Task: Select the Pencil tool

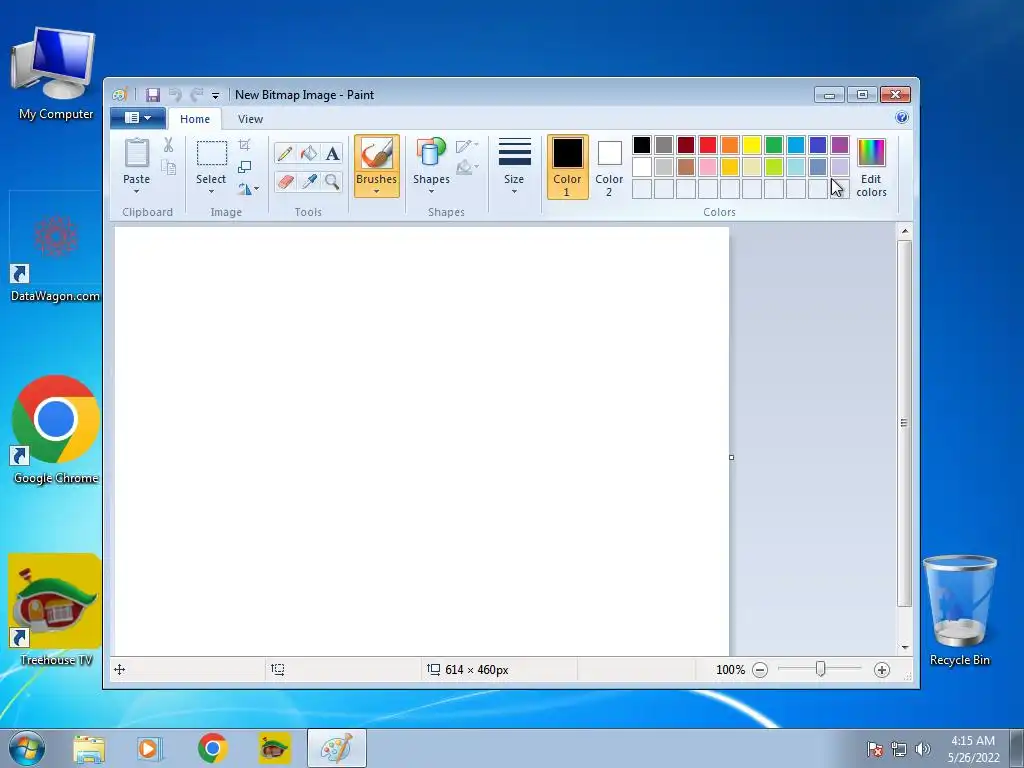Action: (x=285, y=153)
